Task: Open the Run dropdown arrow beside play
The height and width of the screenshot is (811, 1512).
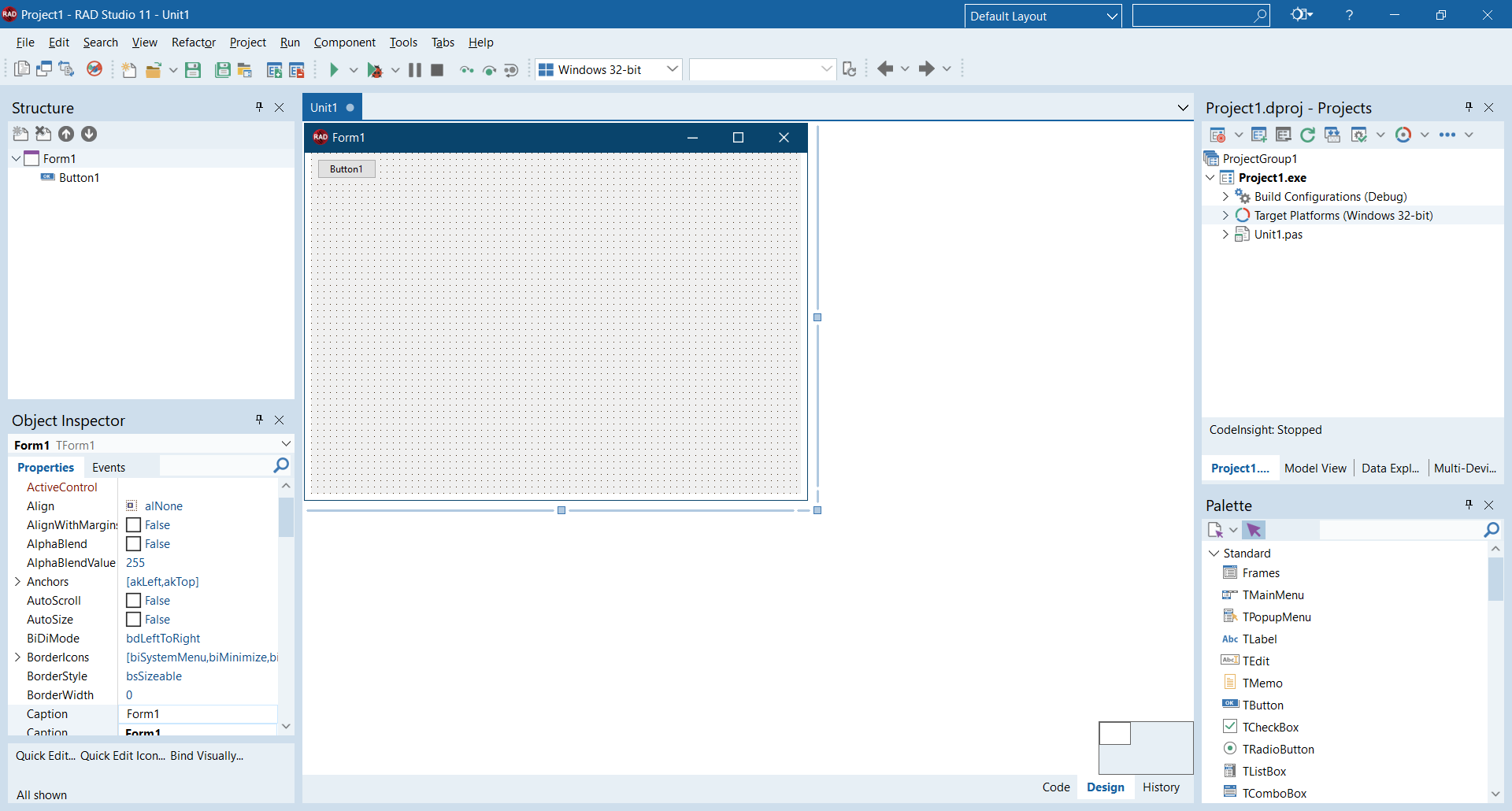Action: [x=354, y=69]
